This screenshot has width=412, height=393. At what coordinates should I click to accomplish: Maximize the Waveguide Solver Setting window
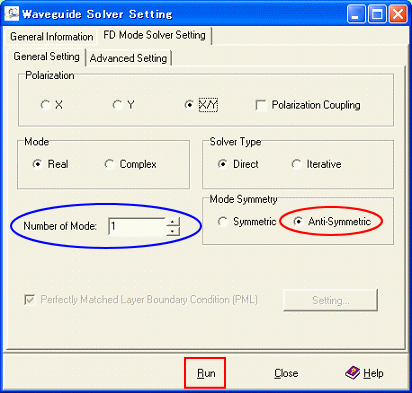(377, 14)
